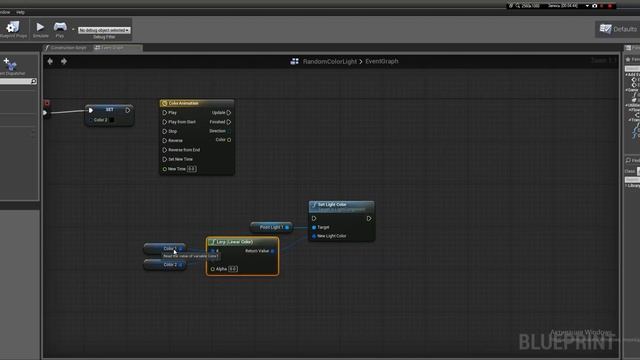This screenshot has width=640, height=360.
Task: Click the SET node input exec pin
Action: (91, 110)
